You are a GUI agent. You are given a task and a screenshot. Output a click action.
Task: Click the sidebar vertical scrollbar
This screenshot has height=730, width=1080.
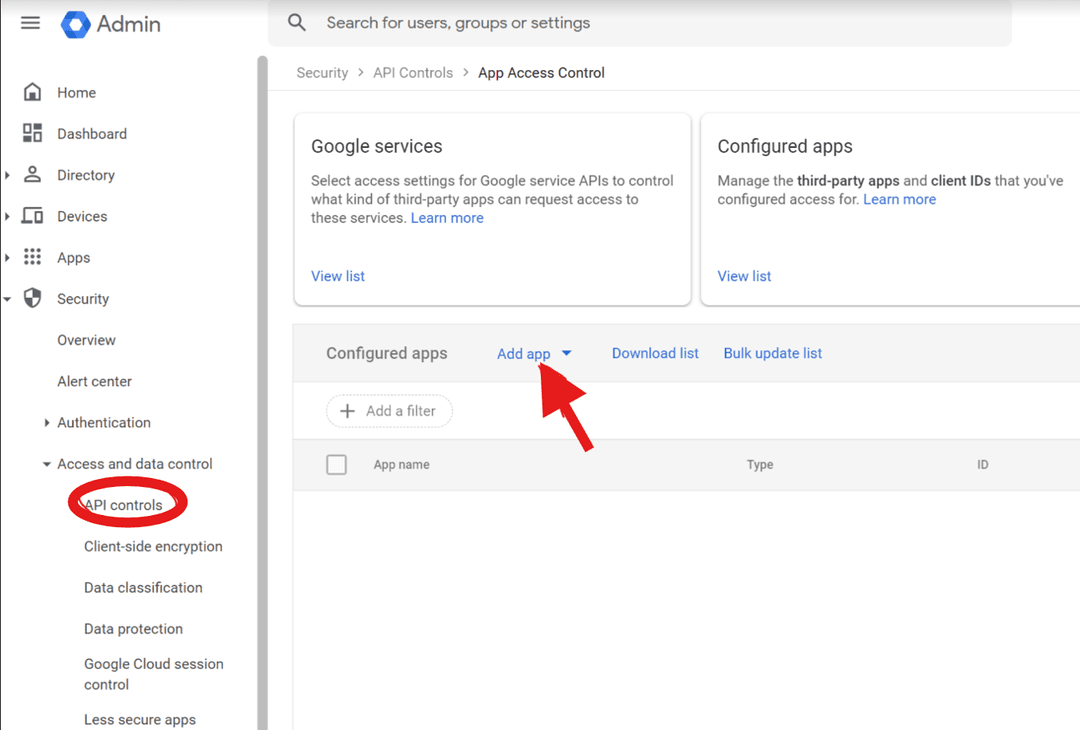tap(262, 393)
